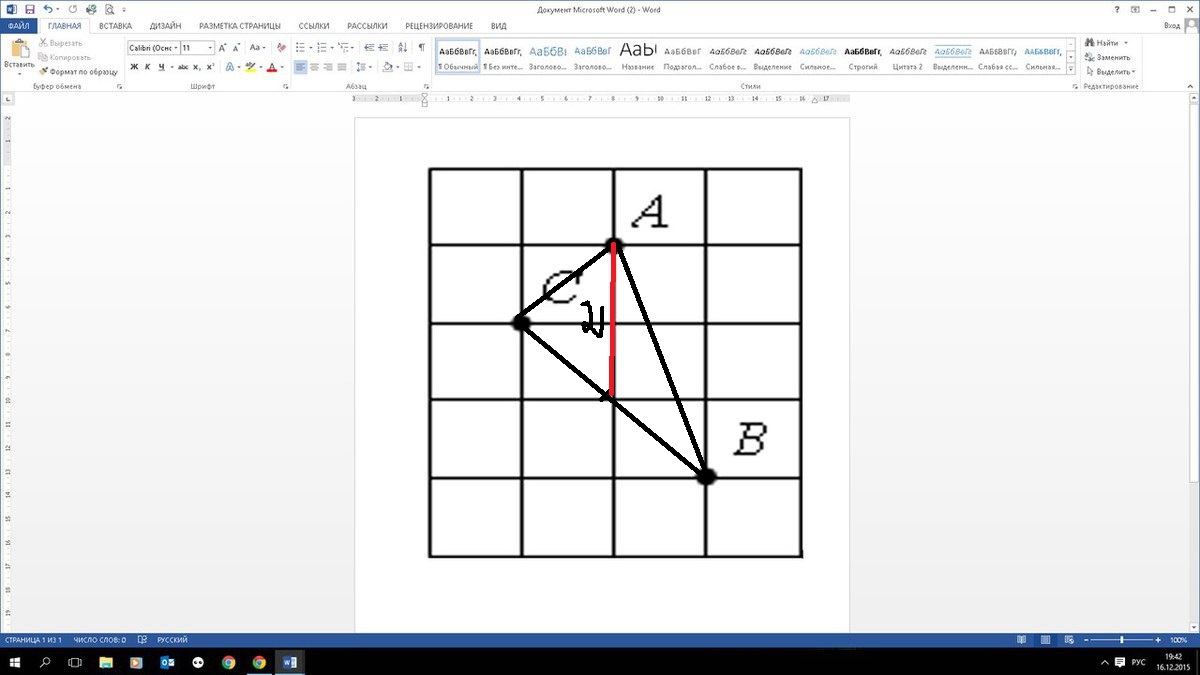Click the bulleted list icon
1200x675 pixels.
tap(302, 47)
